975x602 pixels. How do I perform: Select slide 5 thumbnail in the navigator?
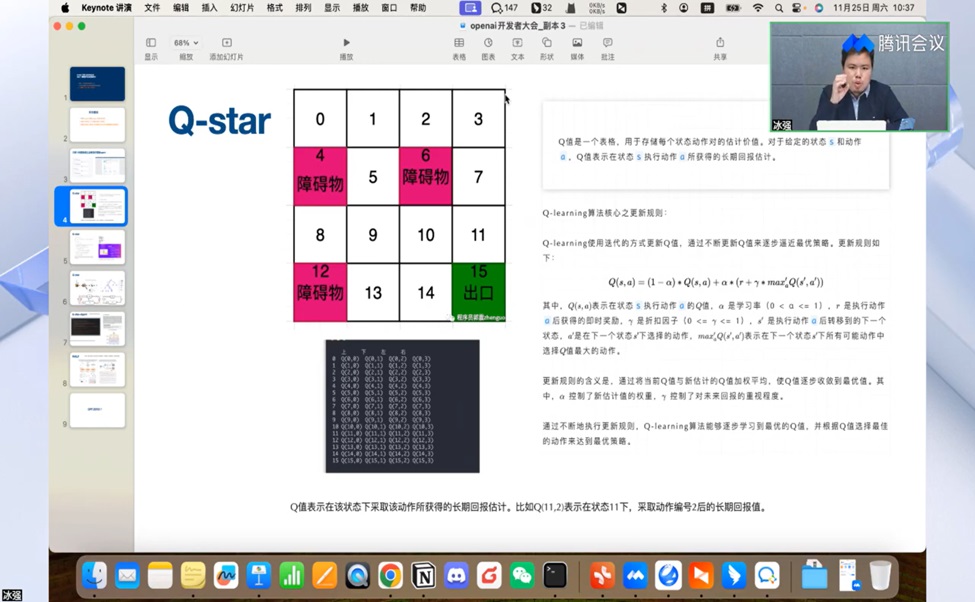(x=97, y=247)
